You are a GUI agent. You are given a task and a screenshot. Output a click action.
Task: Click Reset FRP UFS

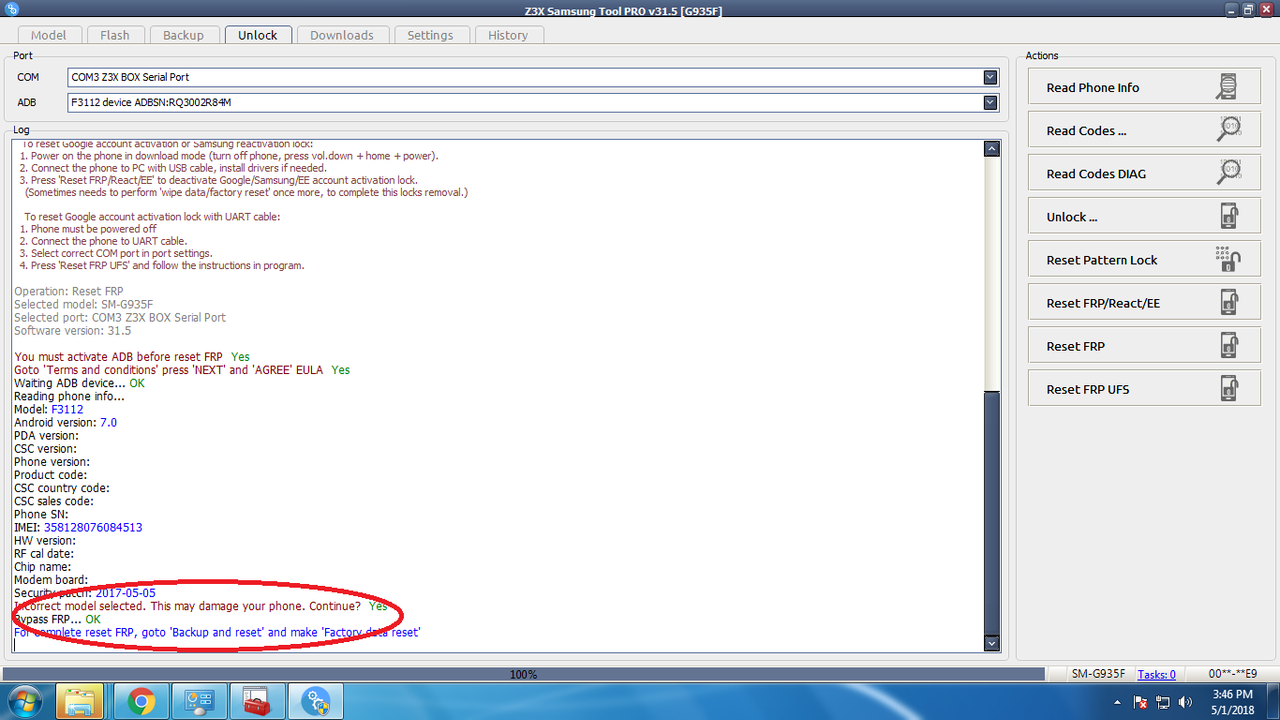1144,388
